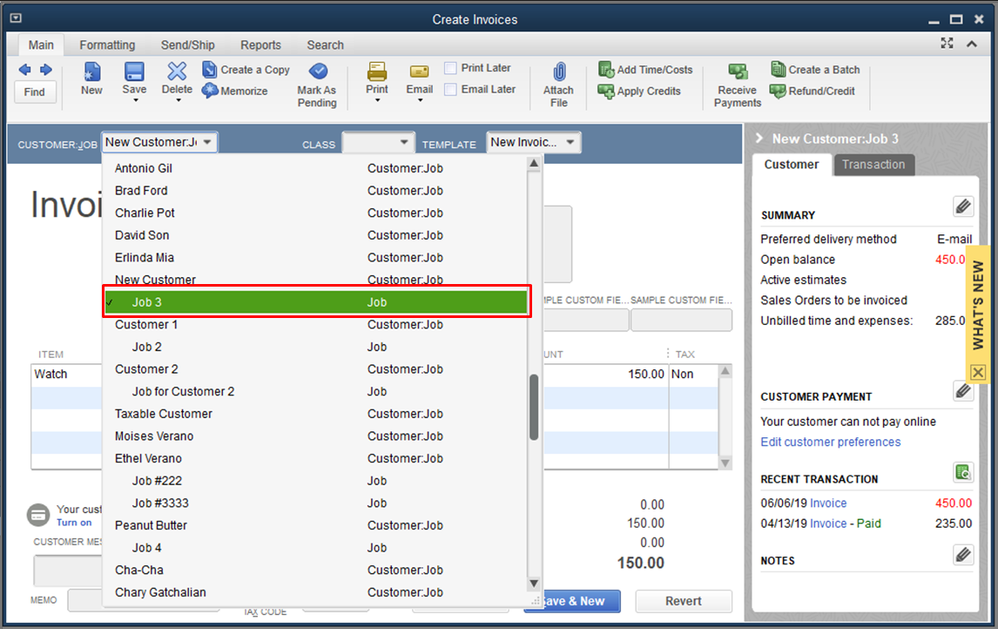
Task: Switch to the Main tab
Action: point(41,45)
